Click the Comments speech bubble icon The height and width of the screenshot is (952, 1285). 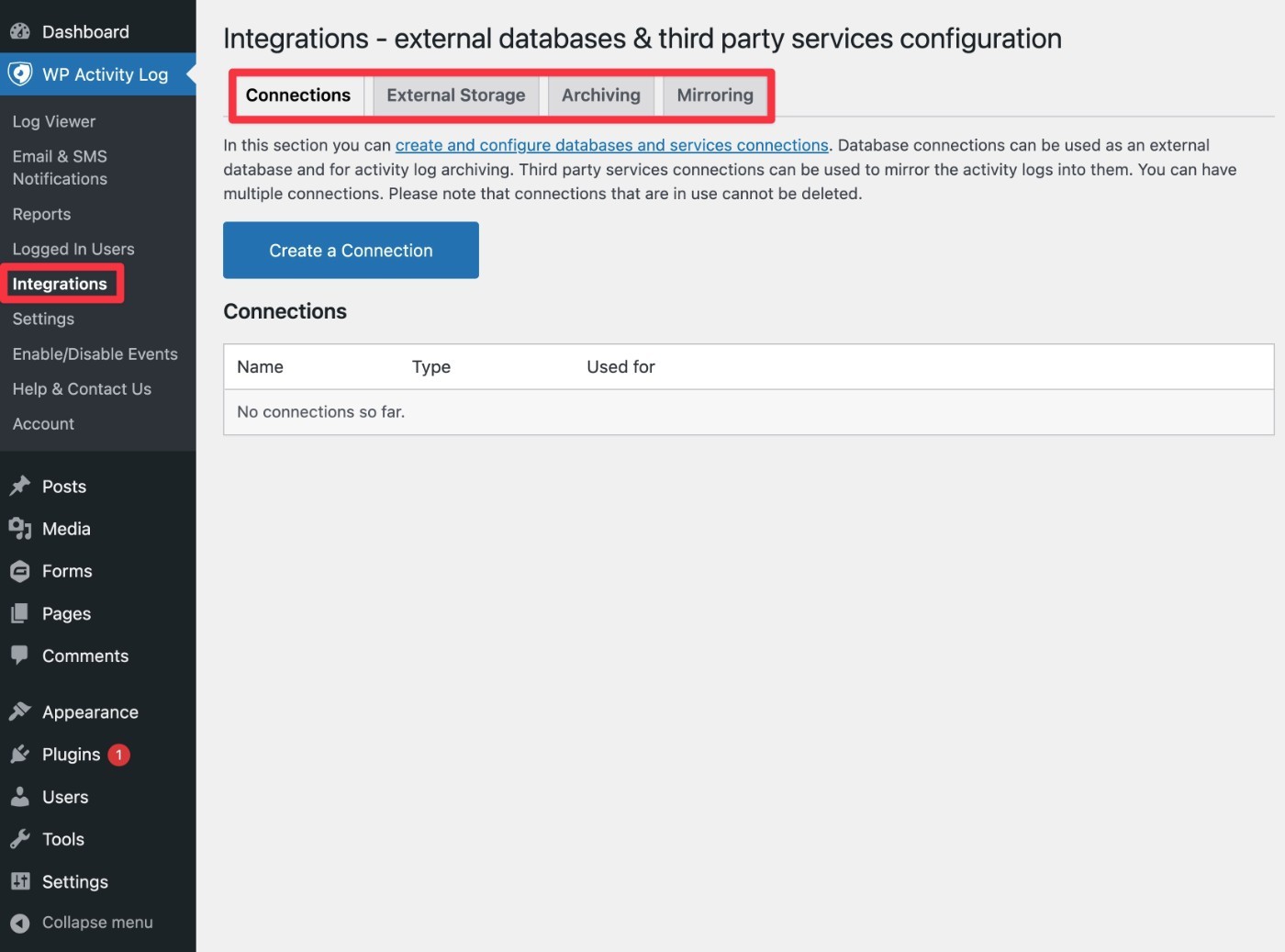point(20,655)
